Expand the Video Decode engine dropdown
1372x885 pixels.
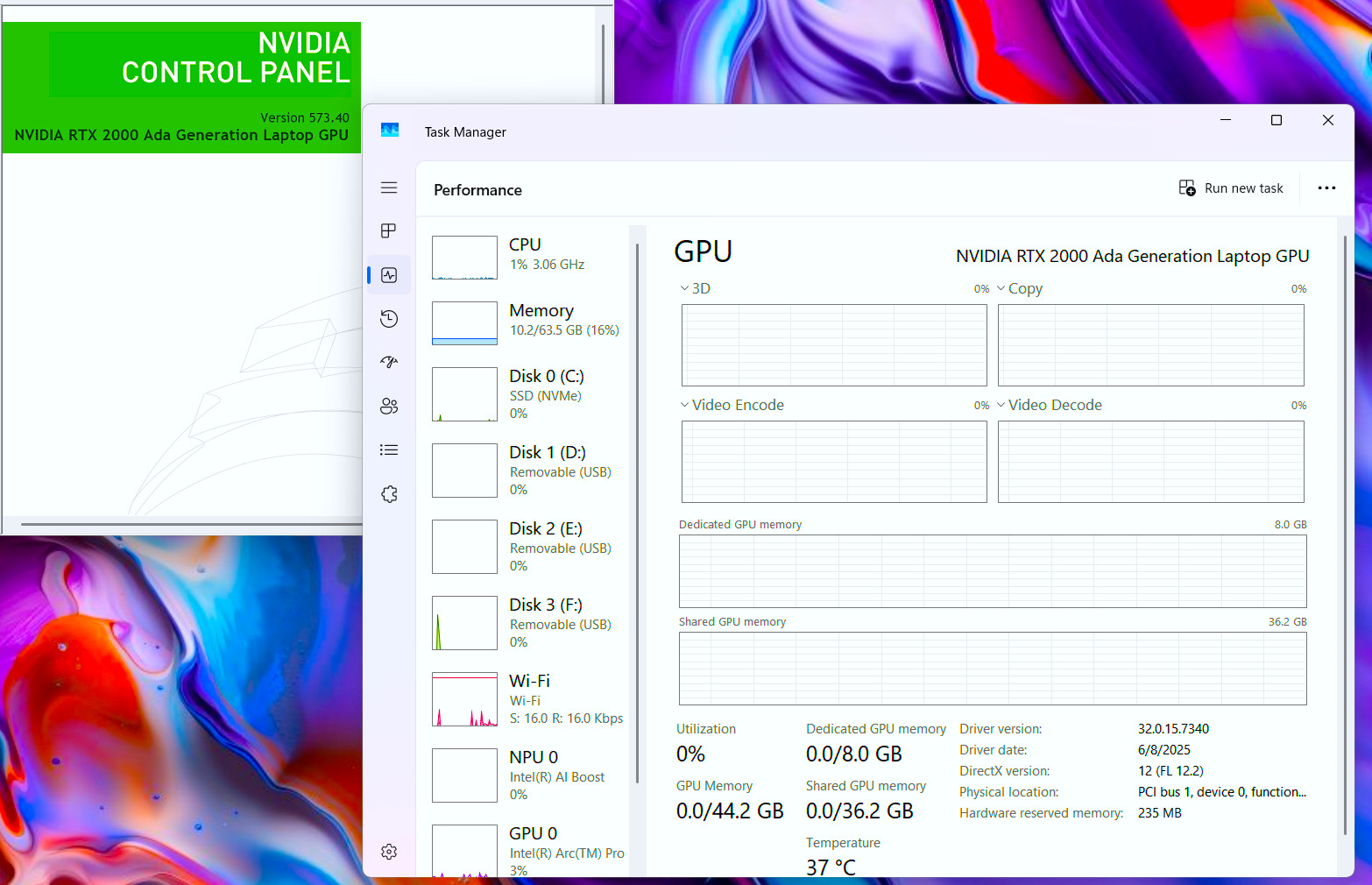pyautogui.click(x=1001, y=405)
